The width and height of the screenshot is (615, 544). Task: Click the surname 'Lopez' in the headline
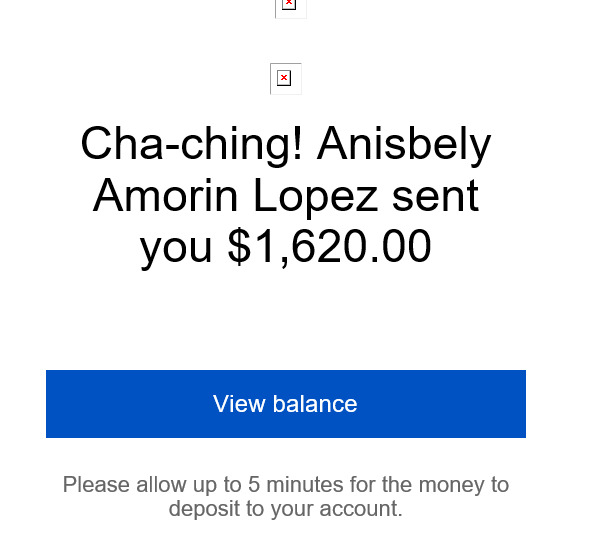point(316,197)
